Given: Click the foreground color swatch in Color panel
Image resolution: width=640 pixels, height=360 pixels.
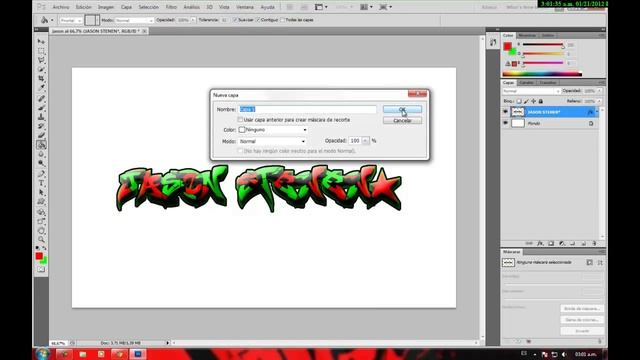Looking at the screenshot, I should coord(507,46).
